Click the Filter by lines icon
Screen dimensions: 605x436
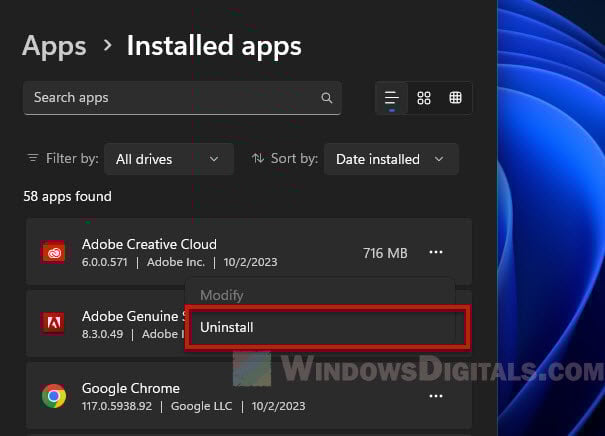[x=33, y=158]
